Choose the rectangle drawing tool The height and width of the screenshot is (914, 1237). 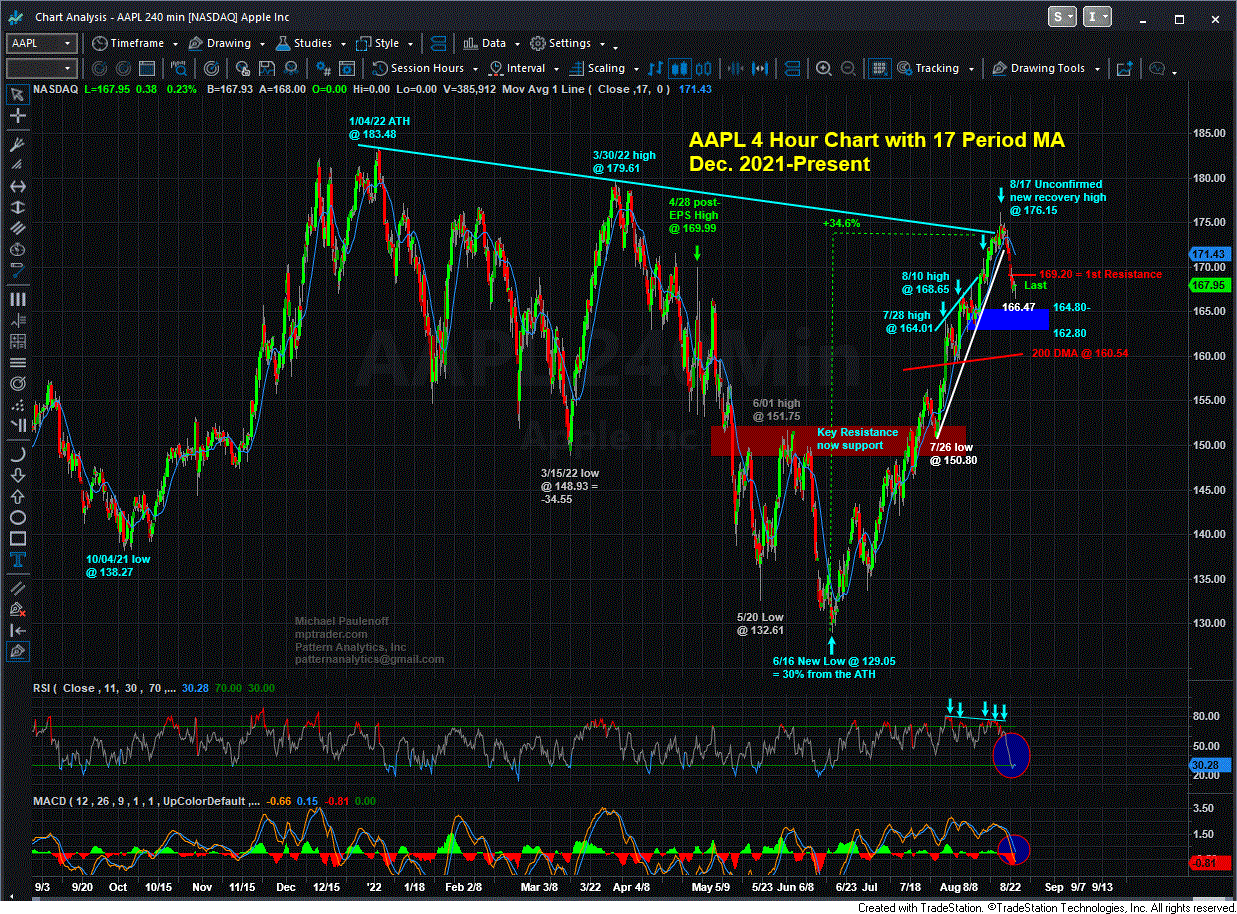pos(17,539)
